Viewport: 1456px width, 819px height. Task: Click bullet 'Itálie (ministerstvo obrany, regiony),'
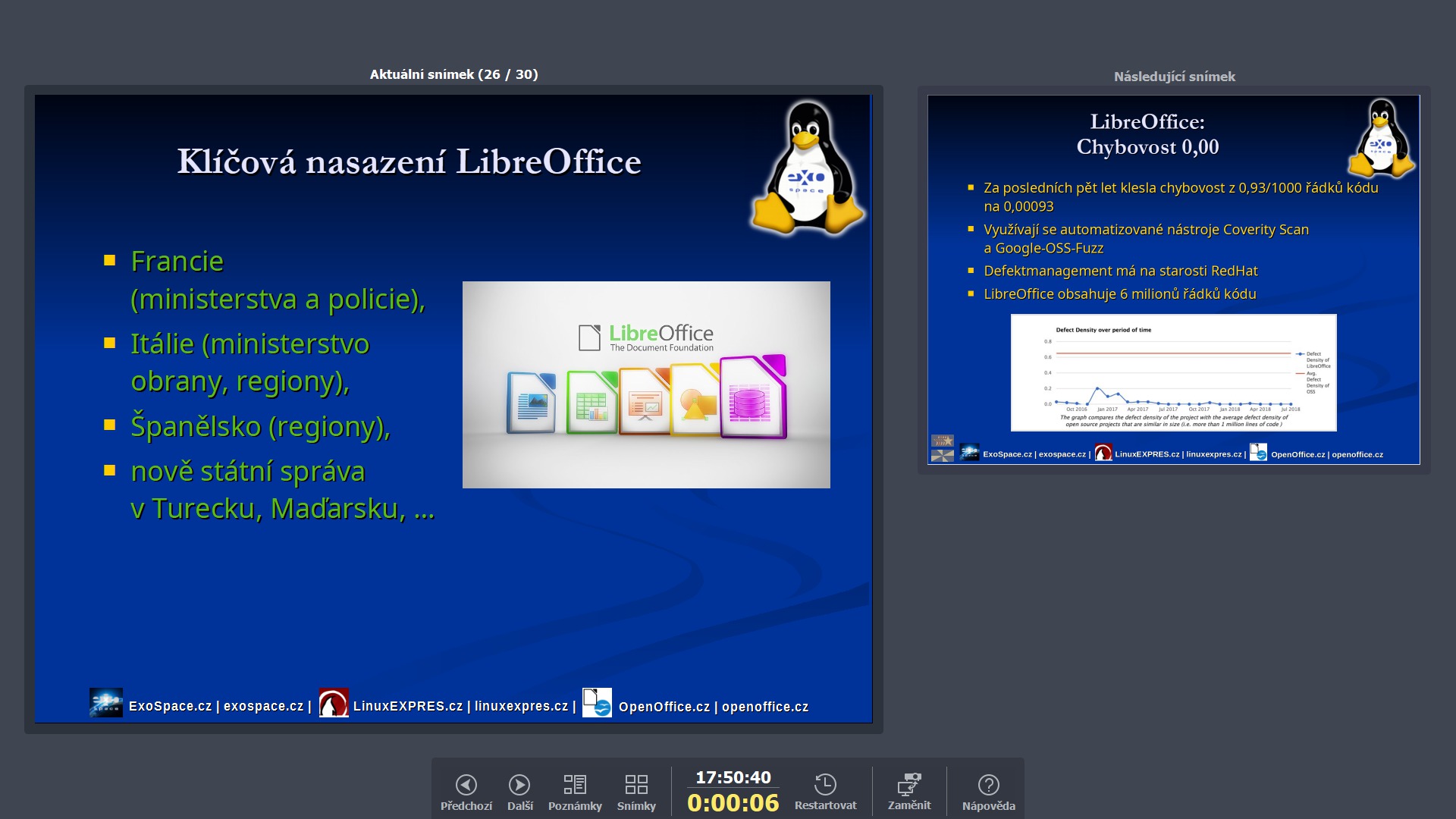[x=250, y=362]
